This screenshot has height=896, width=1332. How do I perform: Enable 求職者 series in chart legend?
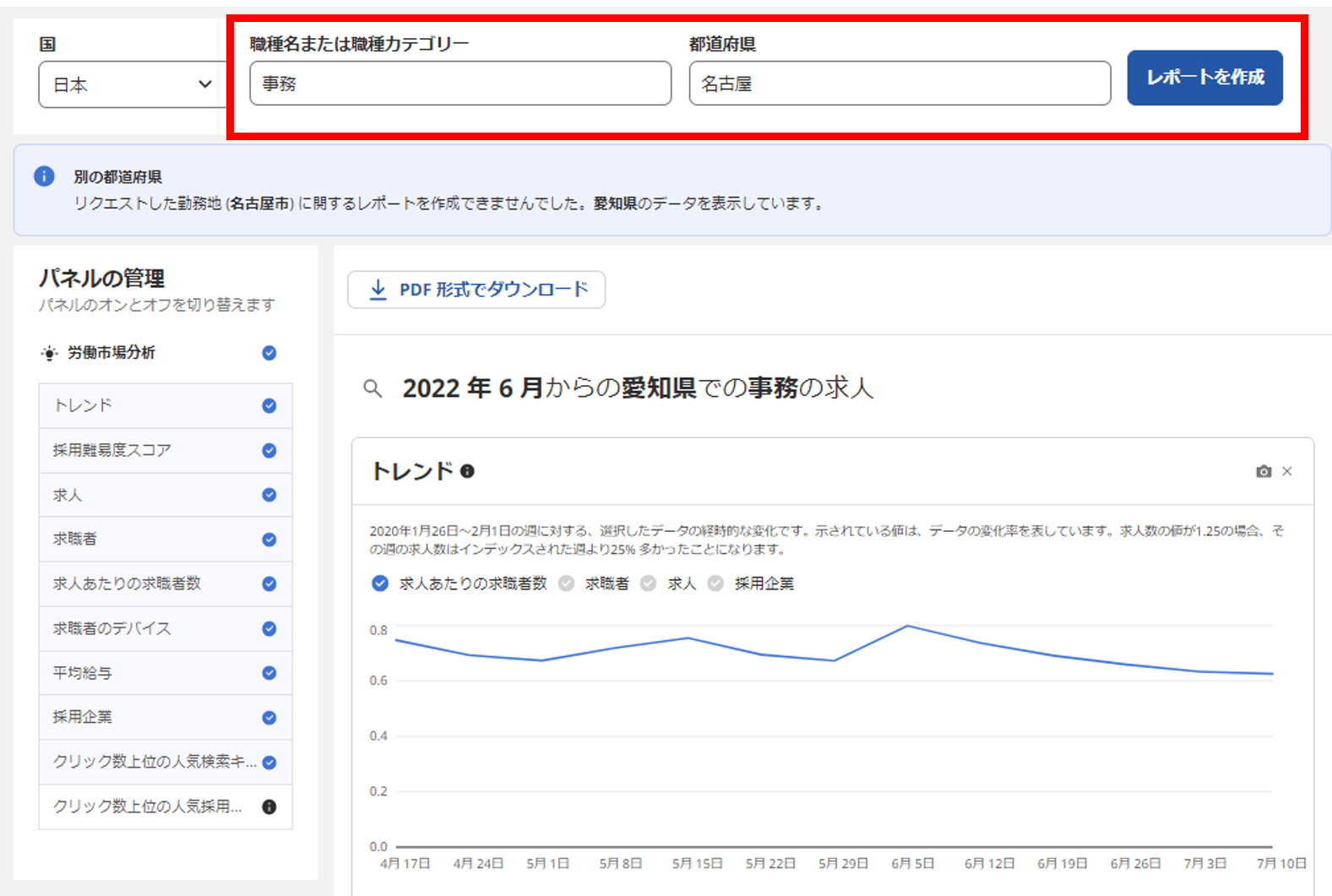point(567,584)
